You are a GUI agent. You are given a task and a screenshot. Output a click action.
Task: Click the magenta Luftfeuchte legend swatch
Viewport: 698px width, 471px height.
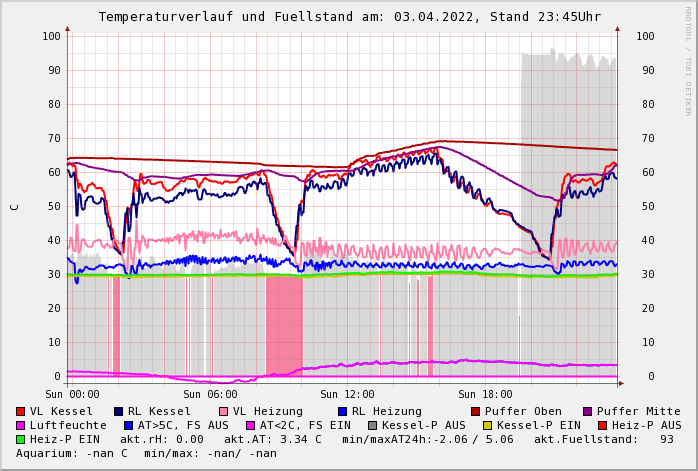click(21, 426)
